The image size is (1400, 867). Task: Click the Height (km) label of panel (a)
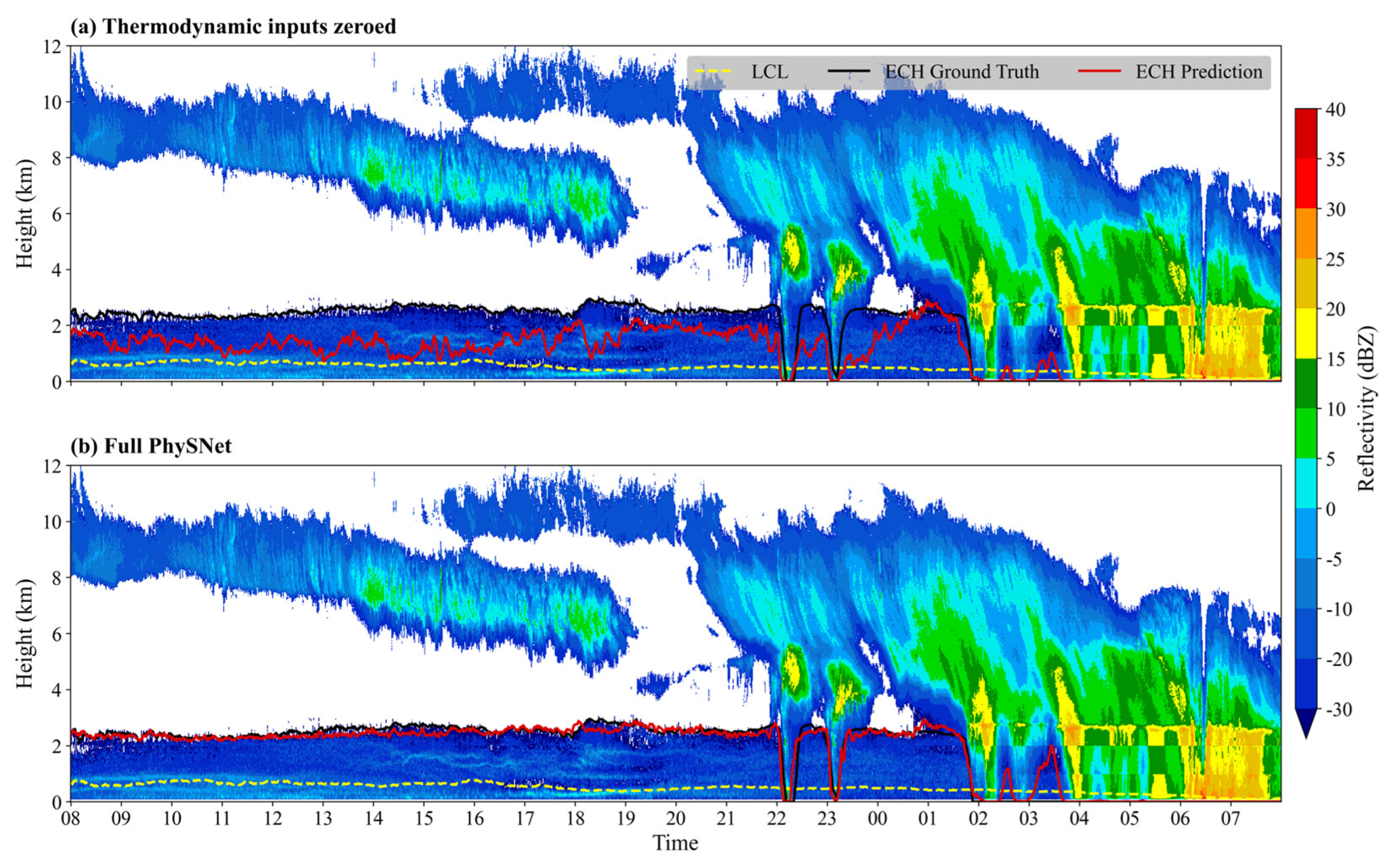[x=24, y=213]
